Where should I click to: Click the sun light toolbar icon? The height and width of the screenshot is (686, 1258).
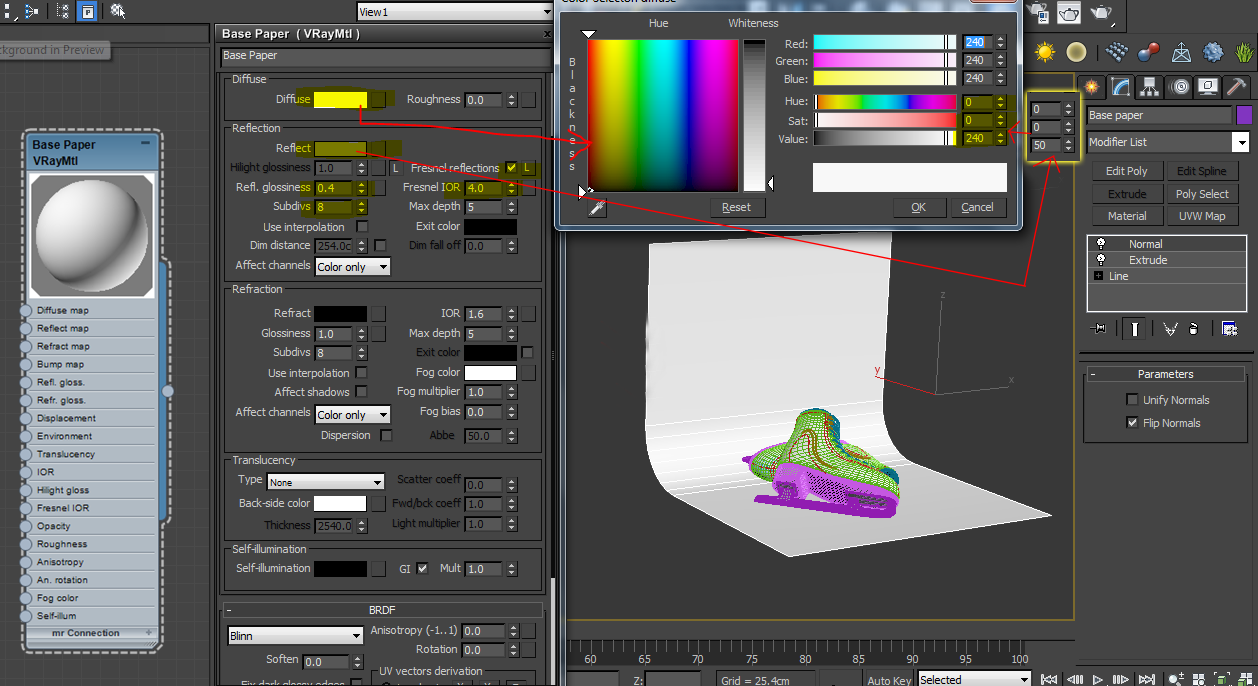[x=1045, y=52]
